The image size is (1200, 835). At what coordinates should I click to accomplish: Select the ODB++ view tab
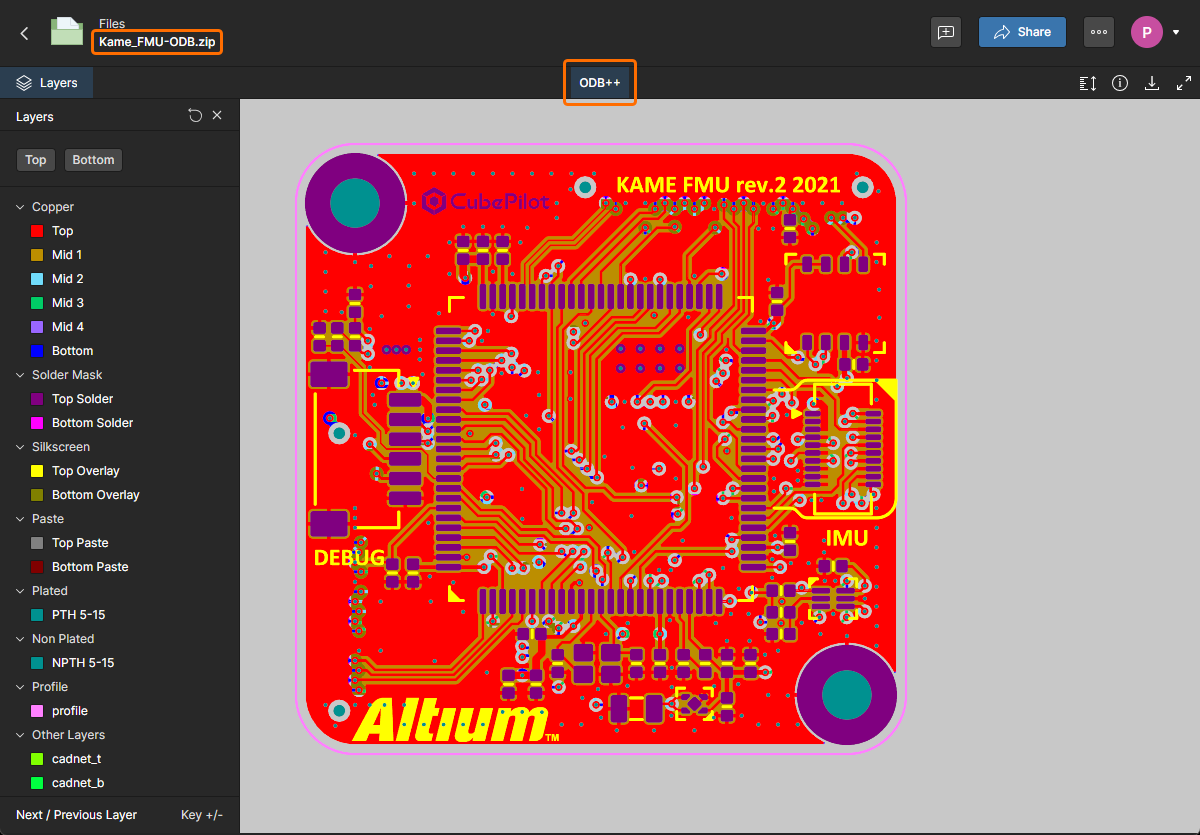tap(600, 83)
